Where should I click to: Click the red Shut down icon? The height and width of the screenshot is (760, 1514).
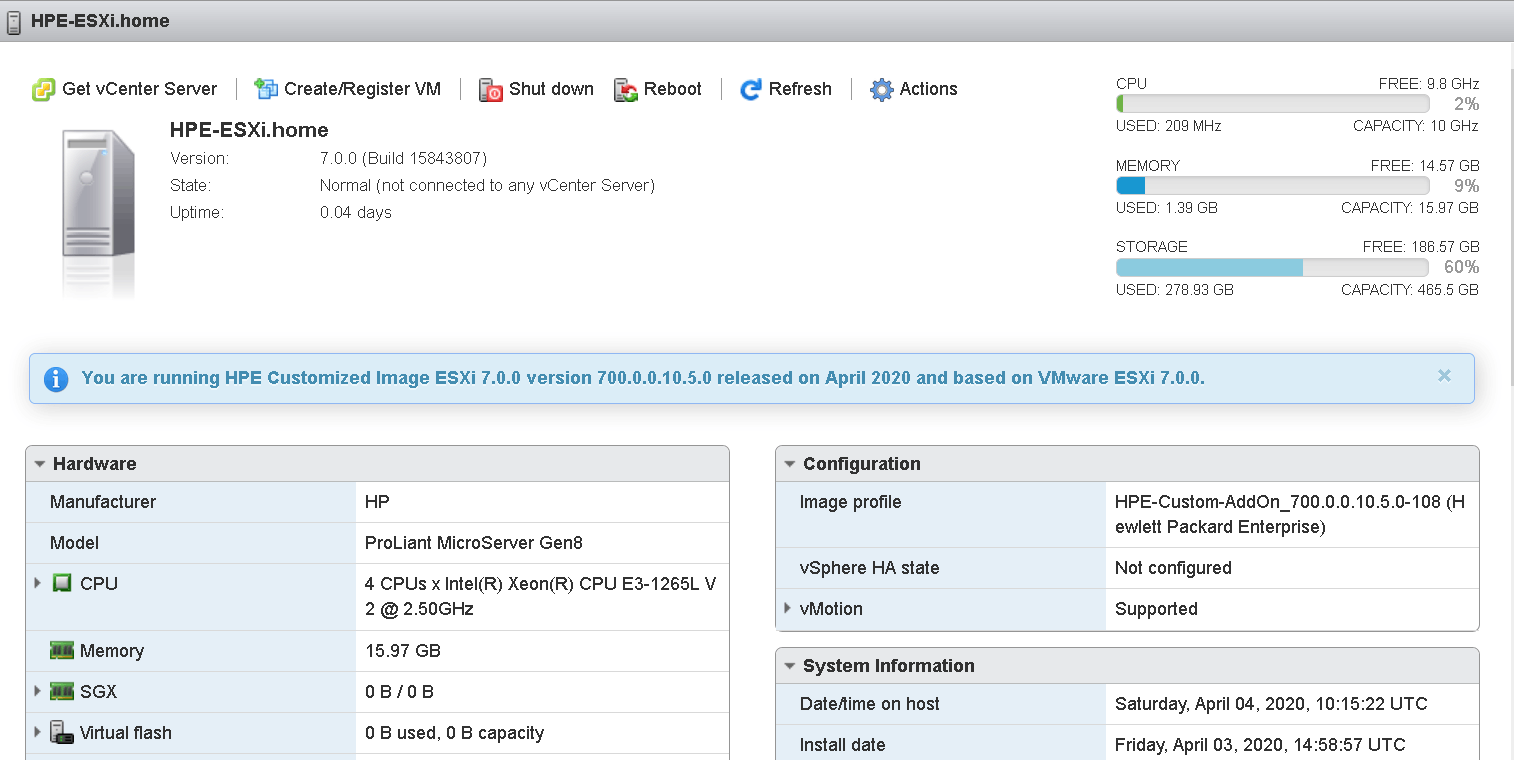pos(491,90)
